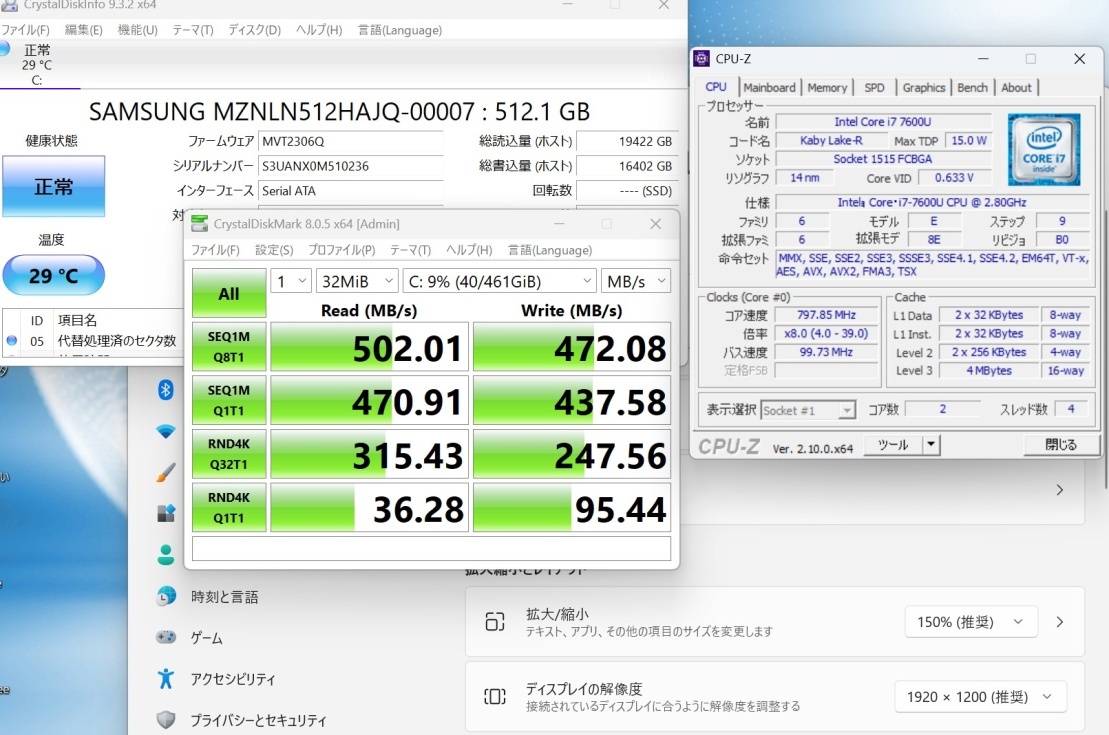Viewport: 1109px width, 735px height.
Task: Switch to the About tab in CPU-Z
Action: [x=1016, y=88]
